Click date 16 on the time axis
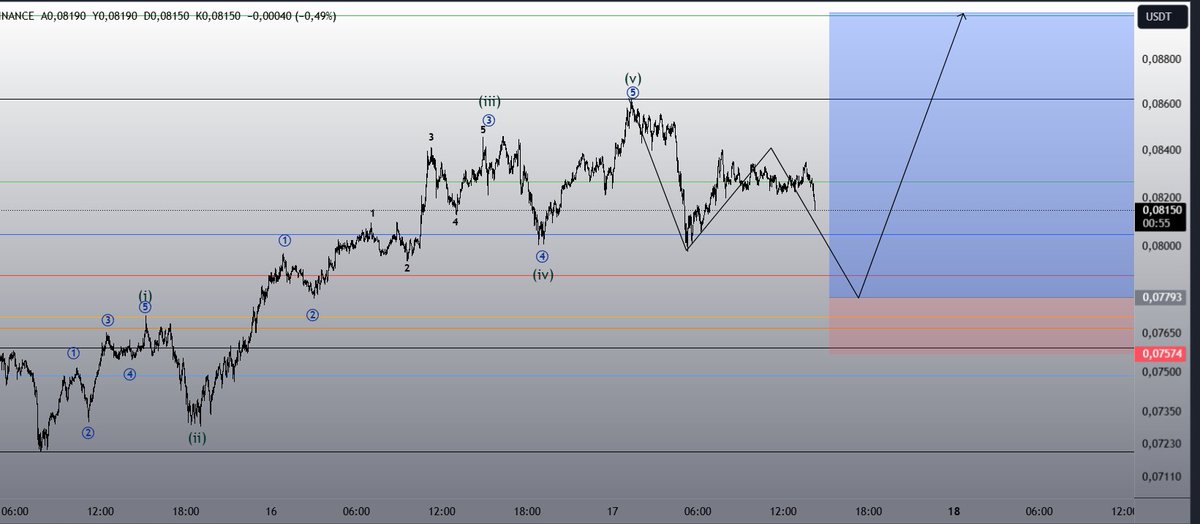 [x=271, y=511]
